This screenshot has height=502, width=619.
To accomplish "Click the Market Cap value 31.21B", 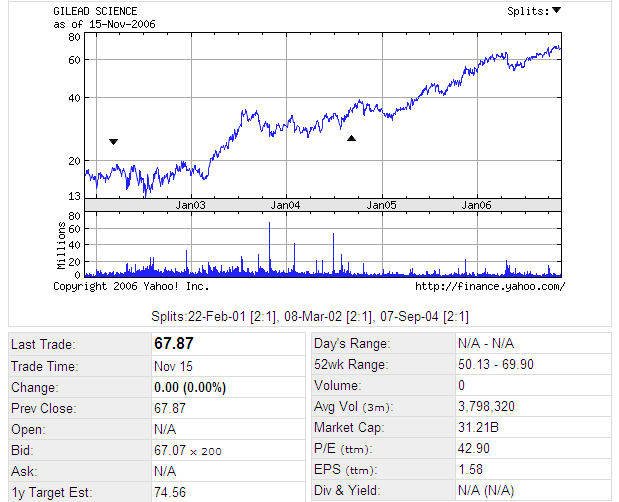I will (x=478, y=427).
